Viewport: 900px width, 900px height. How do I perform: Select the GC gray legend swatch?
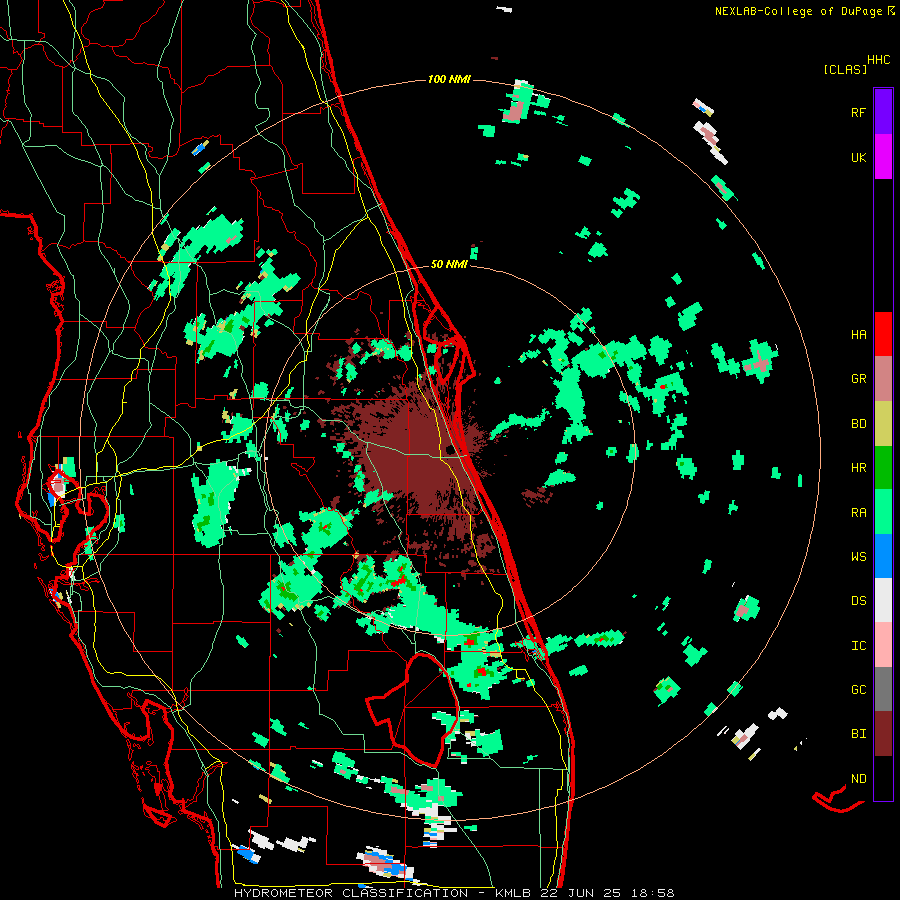coord(883,689)
